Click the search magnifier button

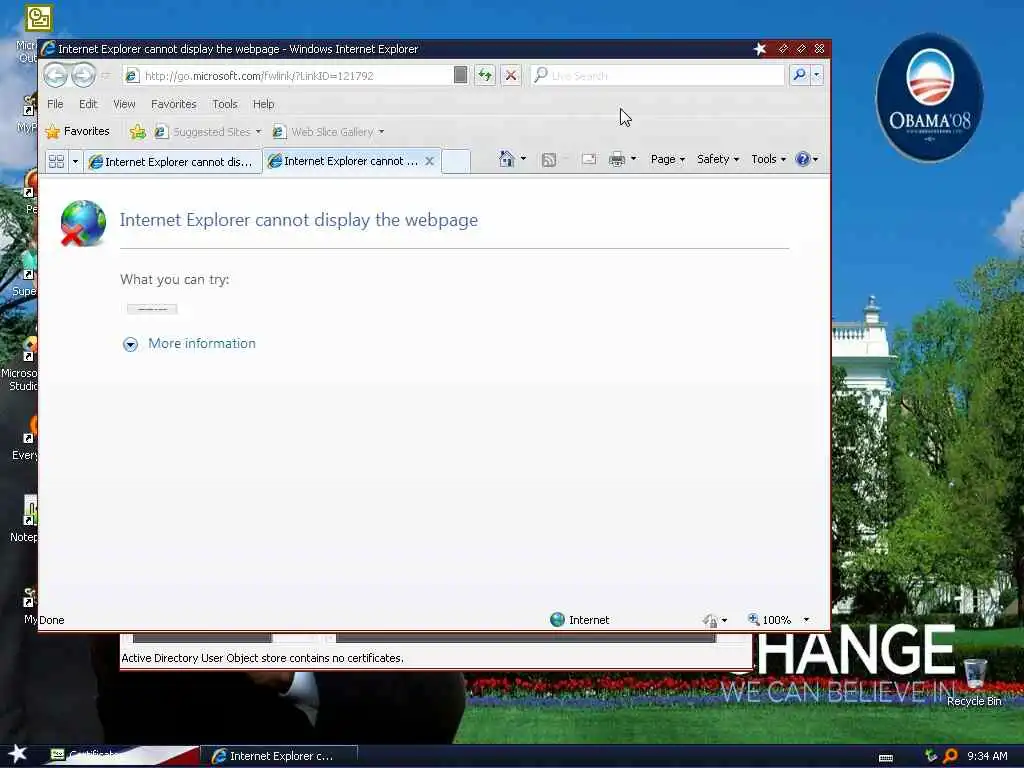coord(799,75)
